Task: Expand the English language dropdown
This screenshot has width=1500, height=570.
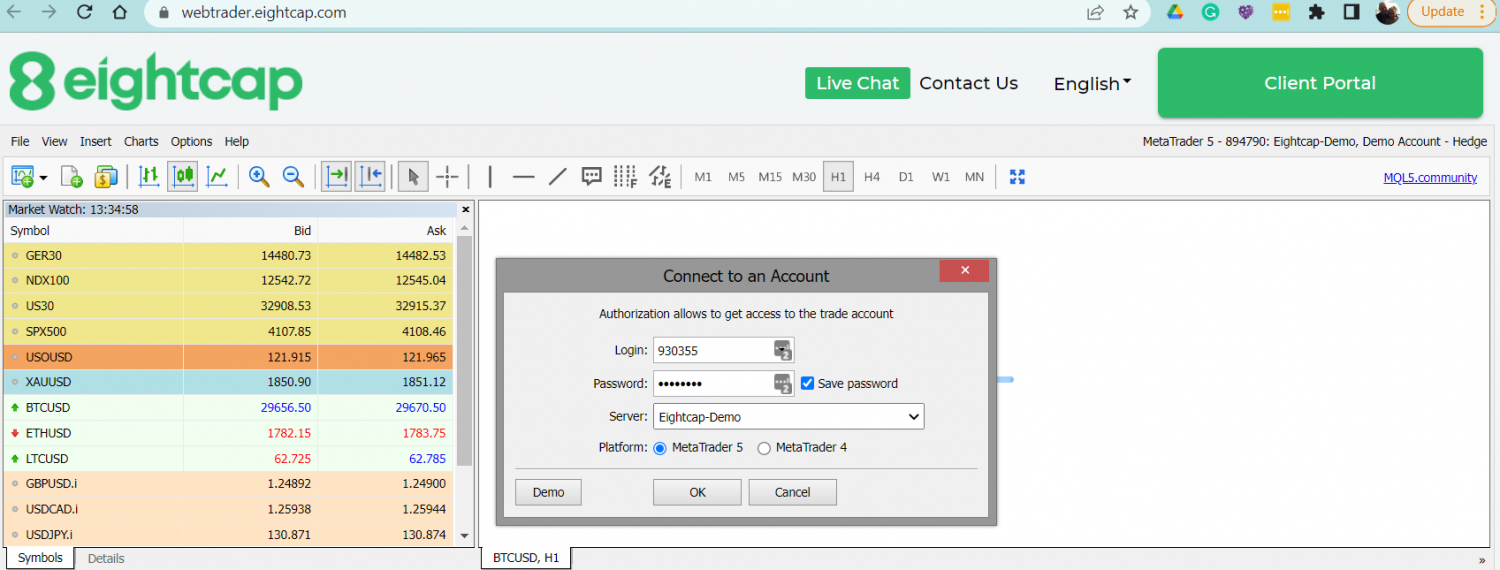Action: click(x=1092, y=84)
